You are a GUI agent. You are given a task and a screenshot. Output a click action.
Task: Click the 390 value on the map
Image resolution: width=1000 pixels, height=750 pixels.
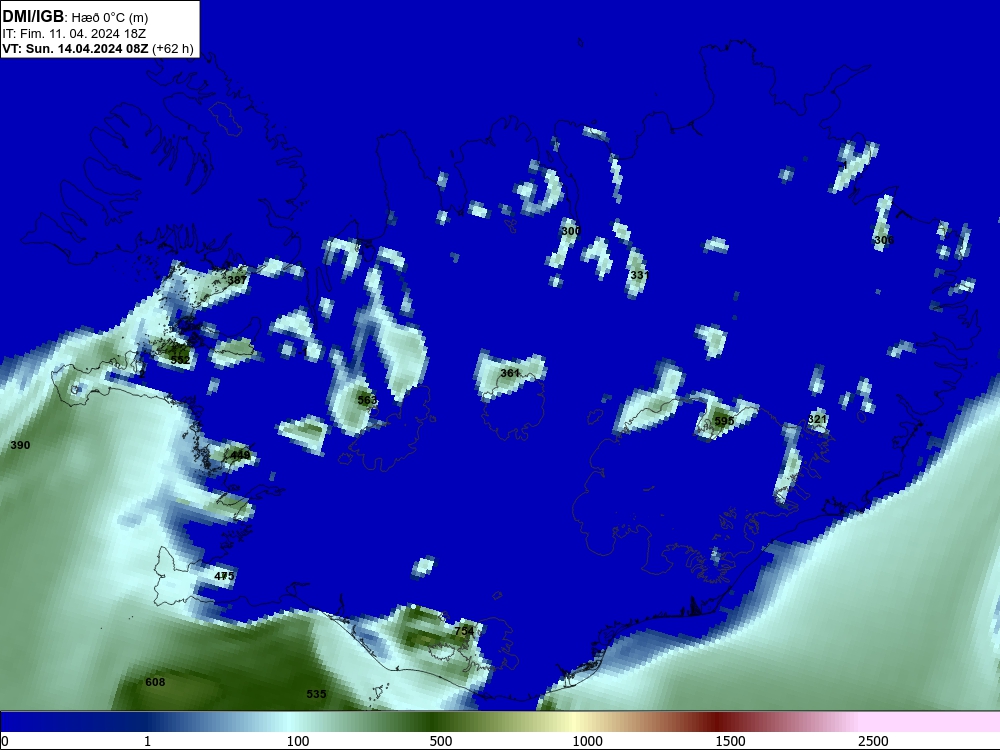pos(20,445)
